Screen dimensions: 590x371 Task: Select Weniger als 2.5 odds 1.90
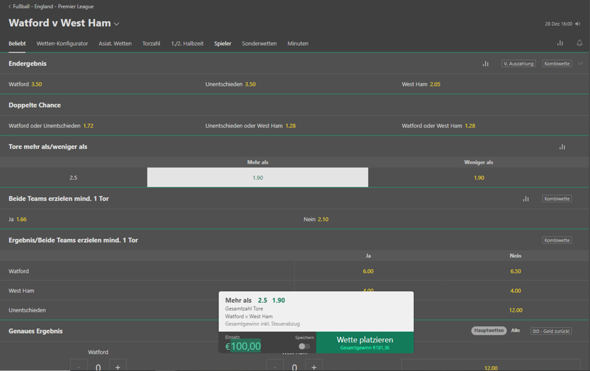(x=479, y=177)
